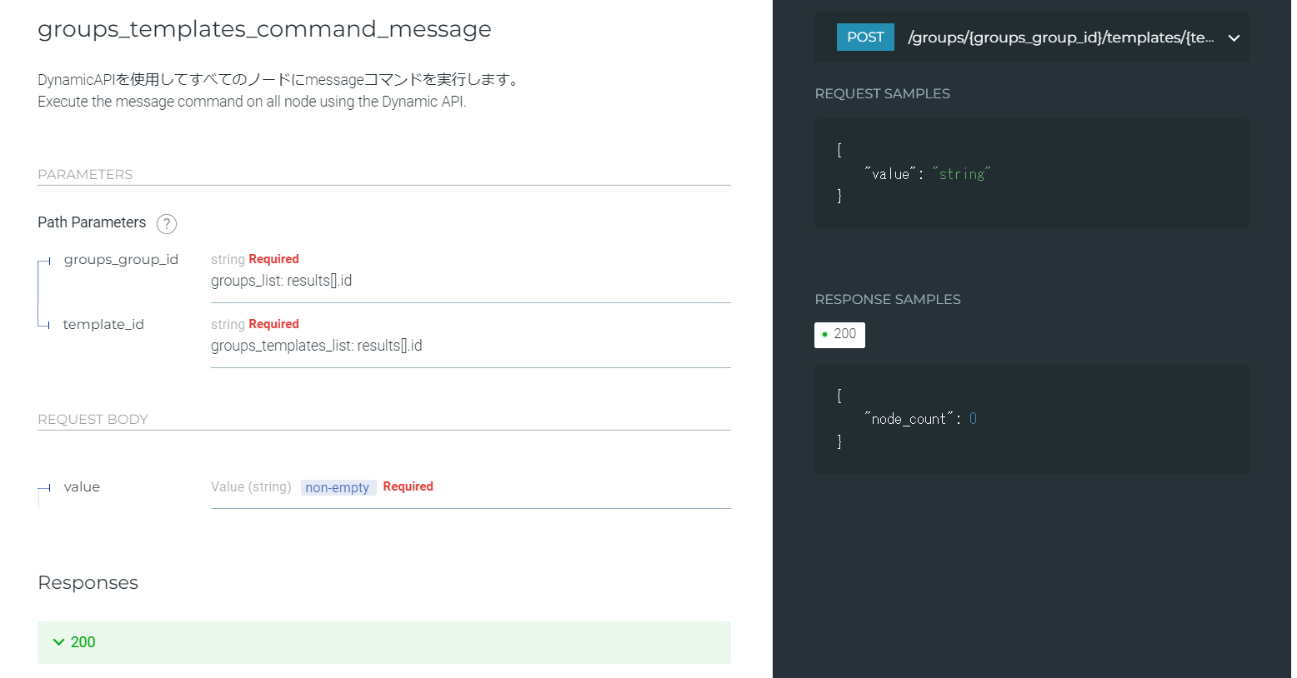Click the template_id parameter name

[103, 324]
